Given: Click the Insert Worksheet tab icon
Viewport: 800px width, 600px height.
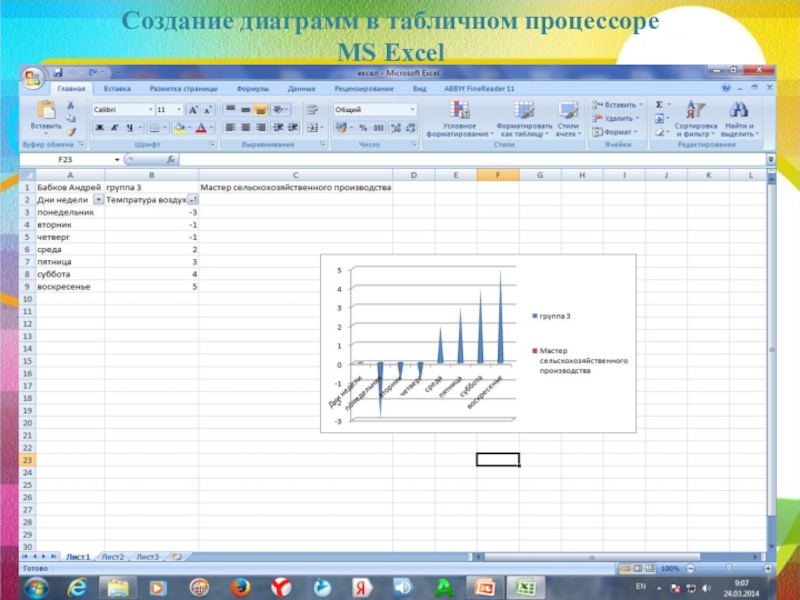Looking at the screenshot, I should pyautogui.click(x=177, y=557).
